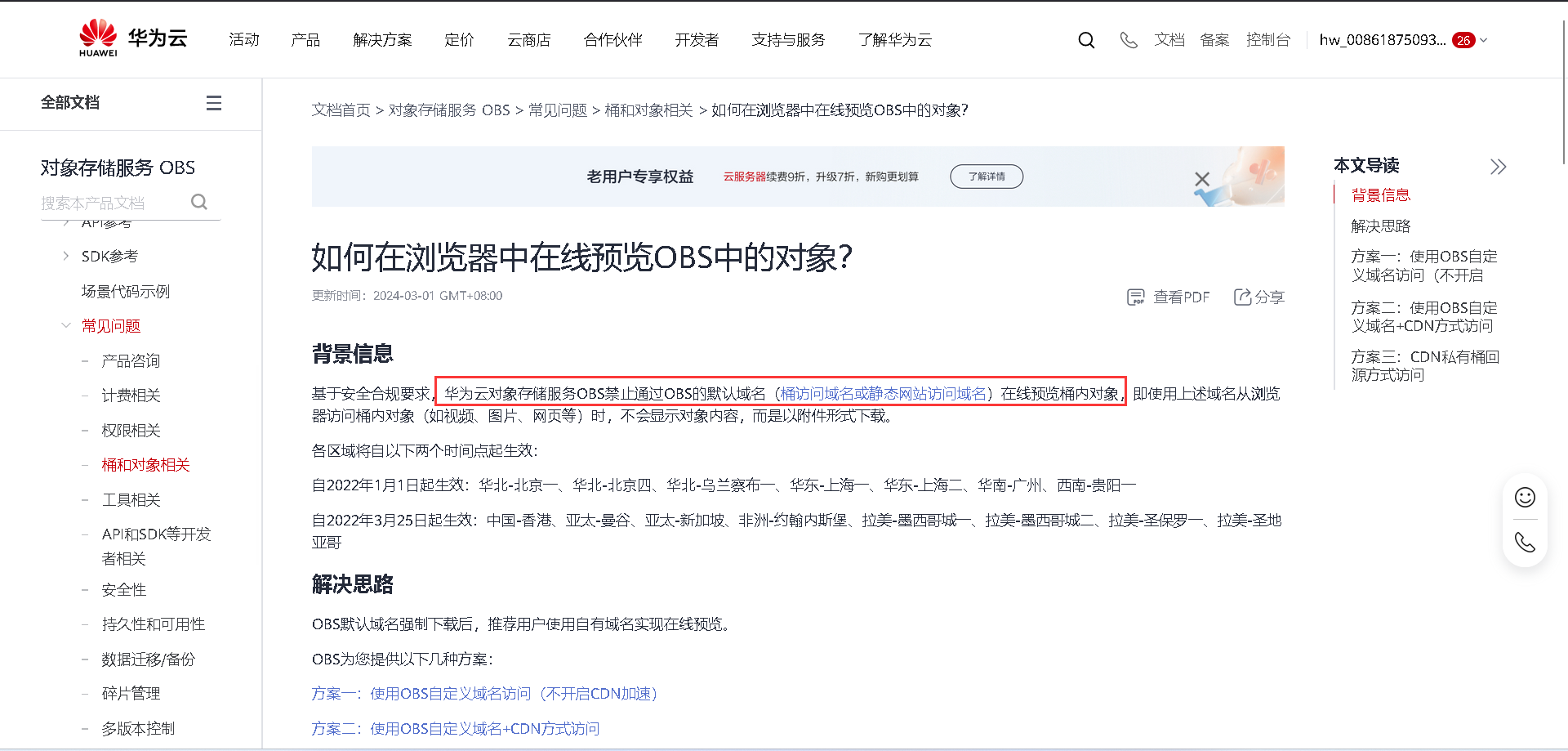1568x751 pixels.
Task: Click the red notification badge showing 26
Action: [x=1463, y=39]
